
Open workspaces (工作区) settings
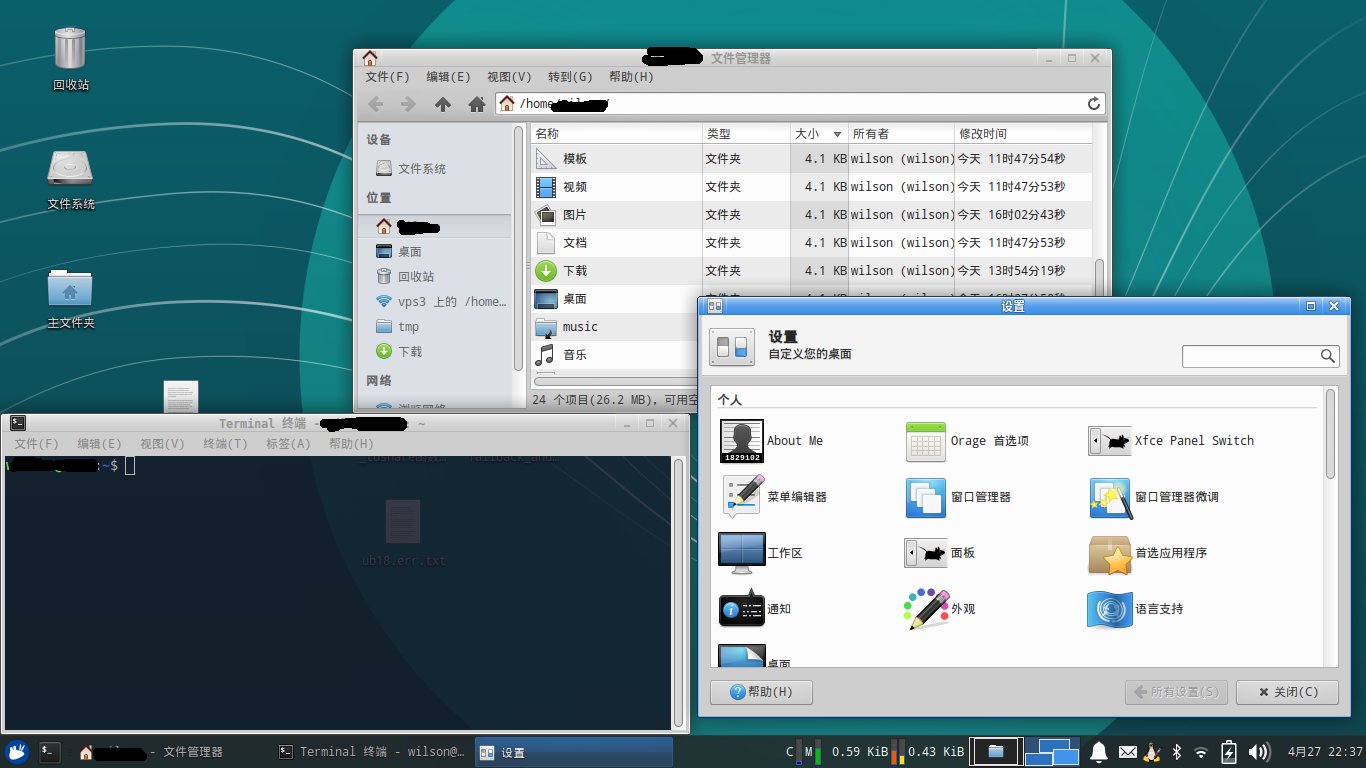pyautogui.click(x=741, y=553)
